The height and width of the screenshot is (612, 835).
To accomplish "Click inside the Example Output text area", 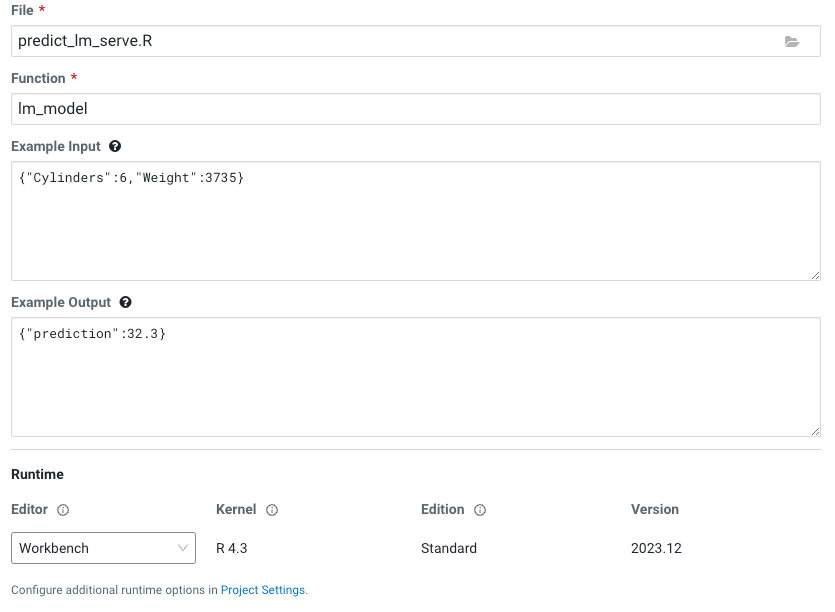I will [415, 381].
